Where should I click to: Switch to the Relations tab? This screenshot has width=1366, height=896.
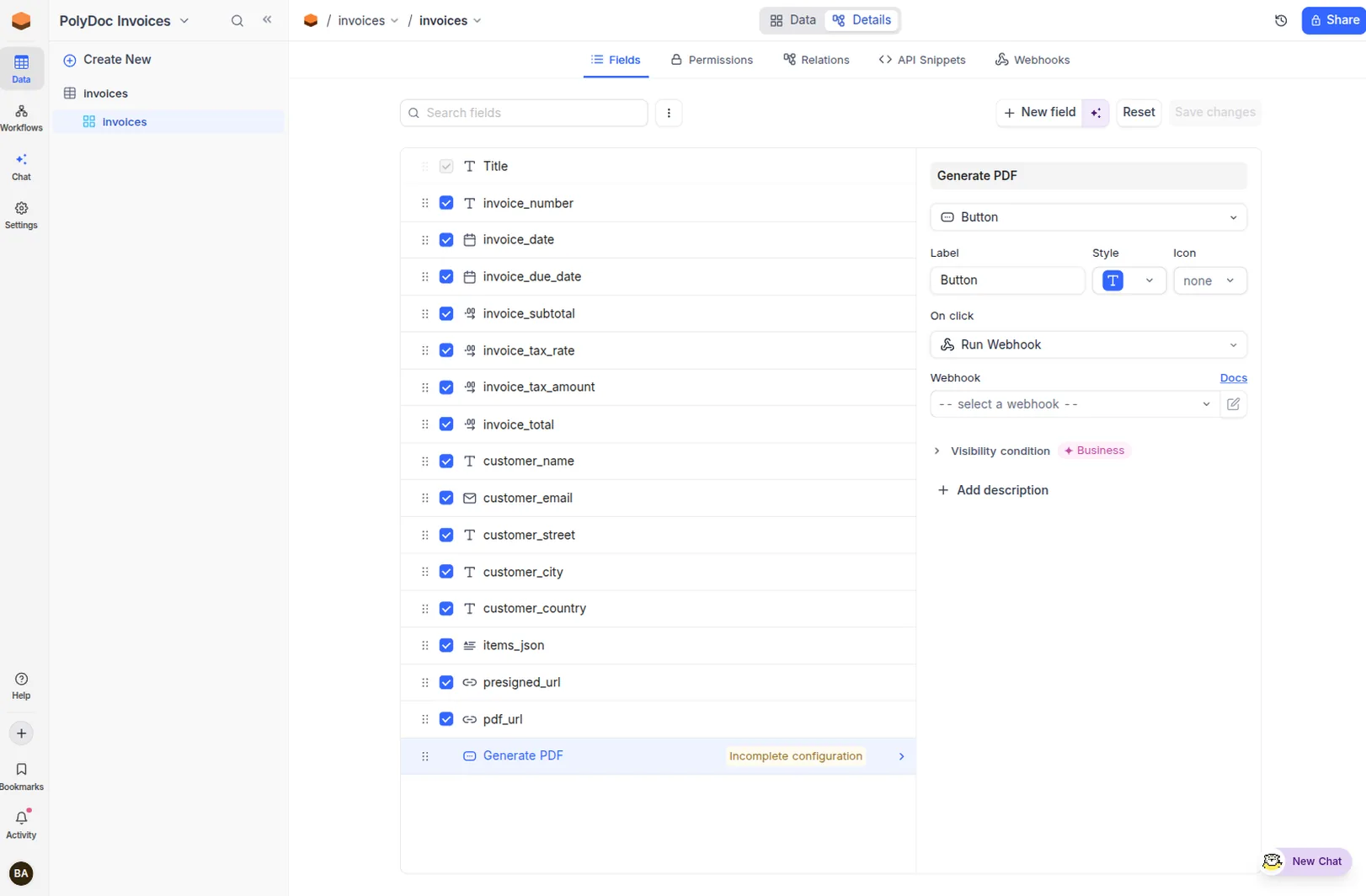tap(816, 60)
